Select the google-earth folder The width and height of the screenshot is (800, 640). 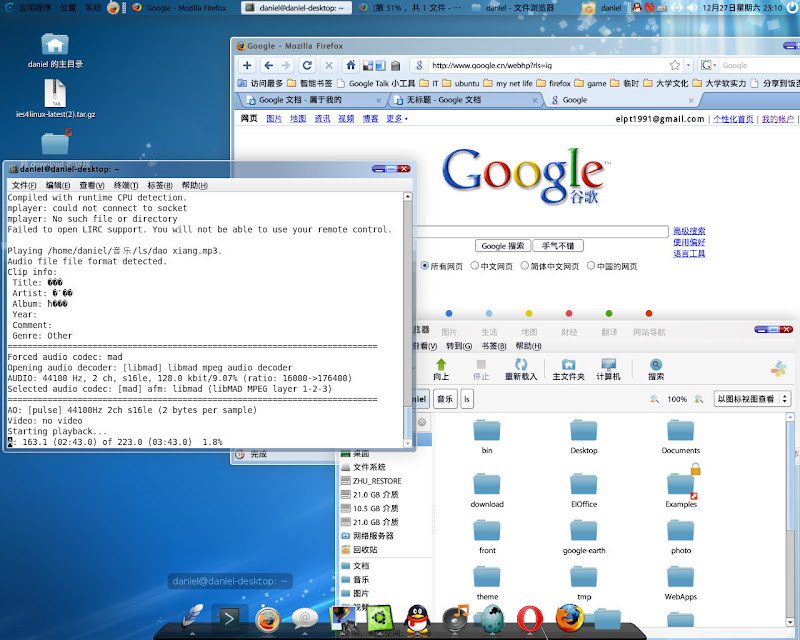pos(584,536)
